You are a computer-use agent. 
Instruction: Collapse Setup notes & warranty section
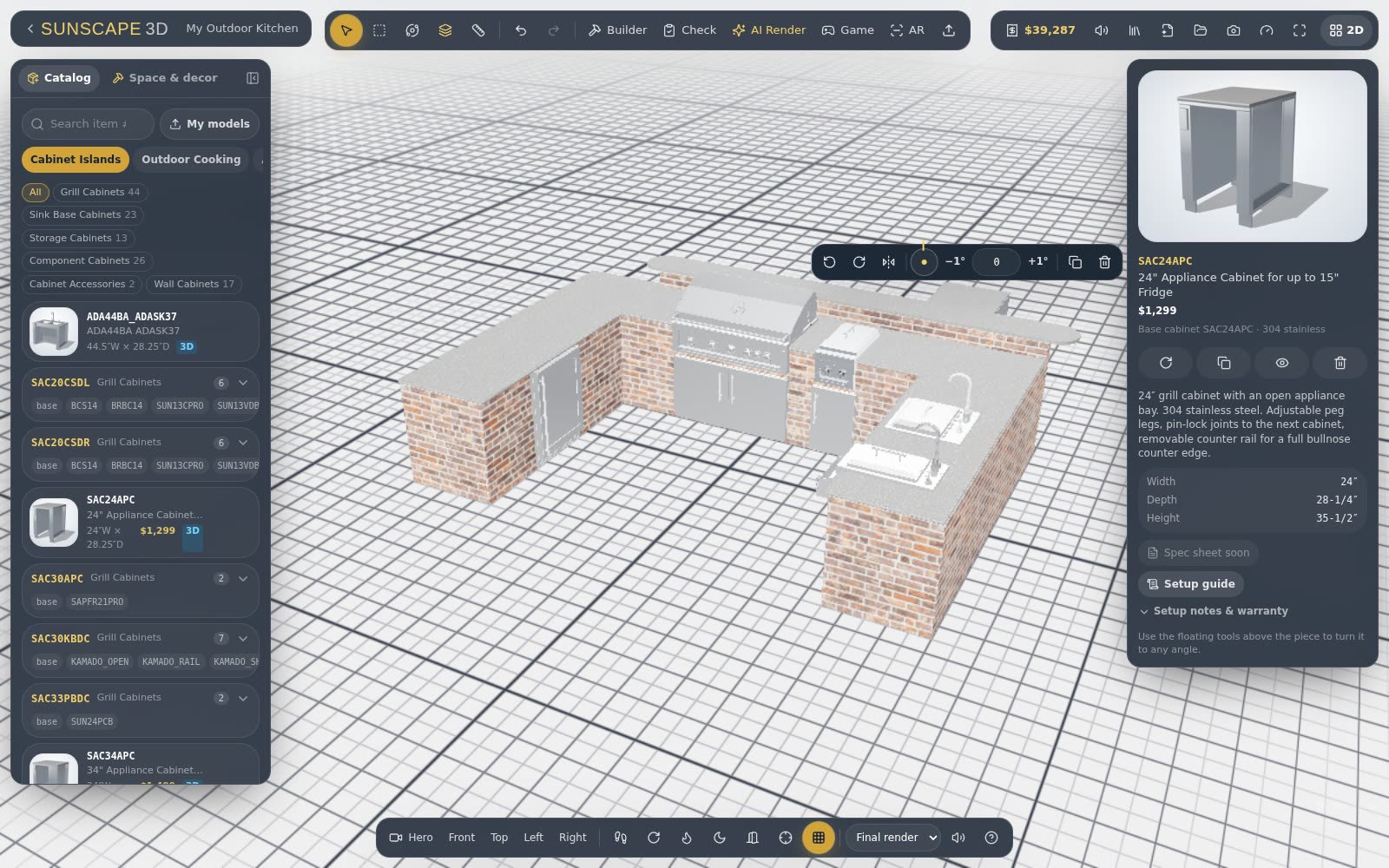click(x=1214, y=611)
